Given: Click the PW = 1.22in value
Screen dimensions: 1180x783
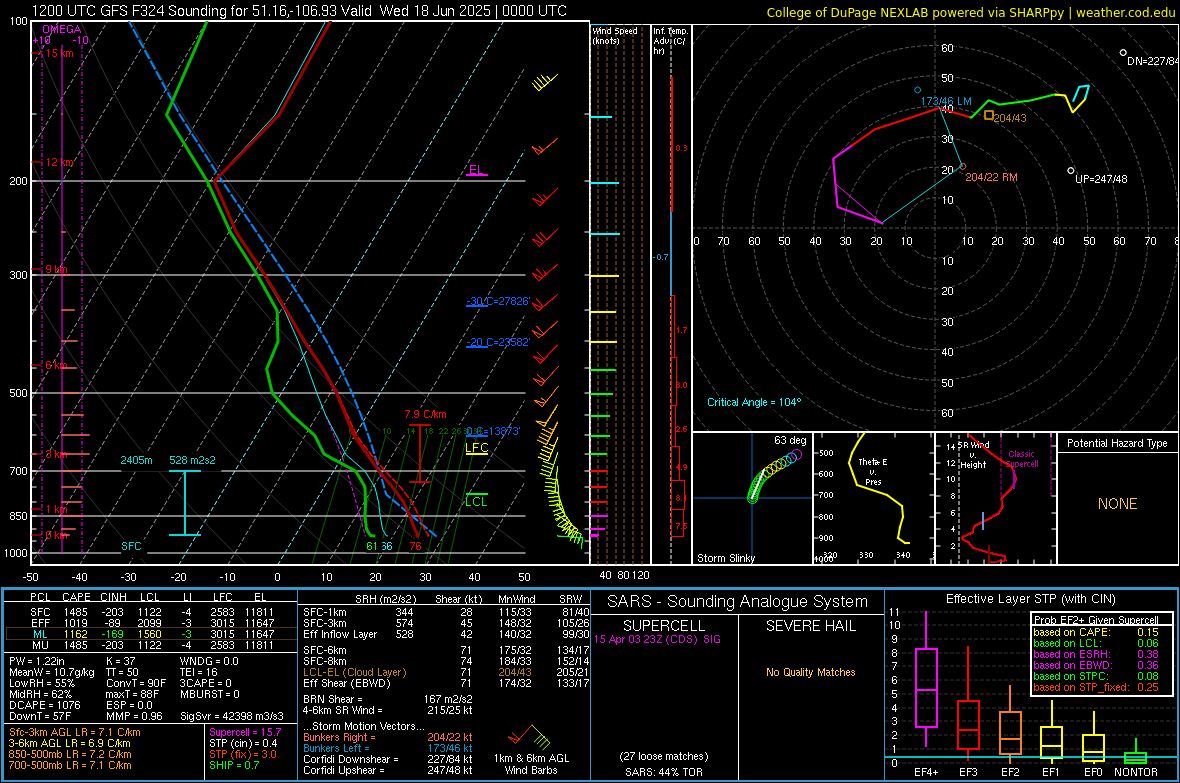Looking at the screenshot, I should (38, 661).
